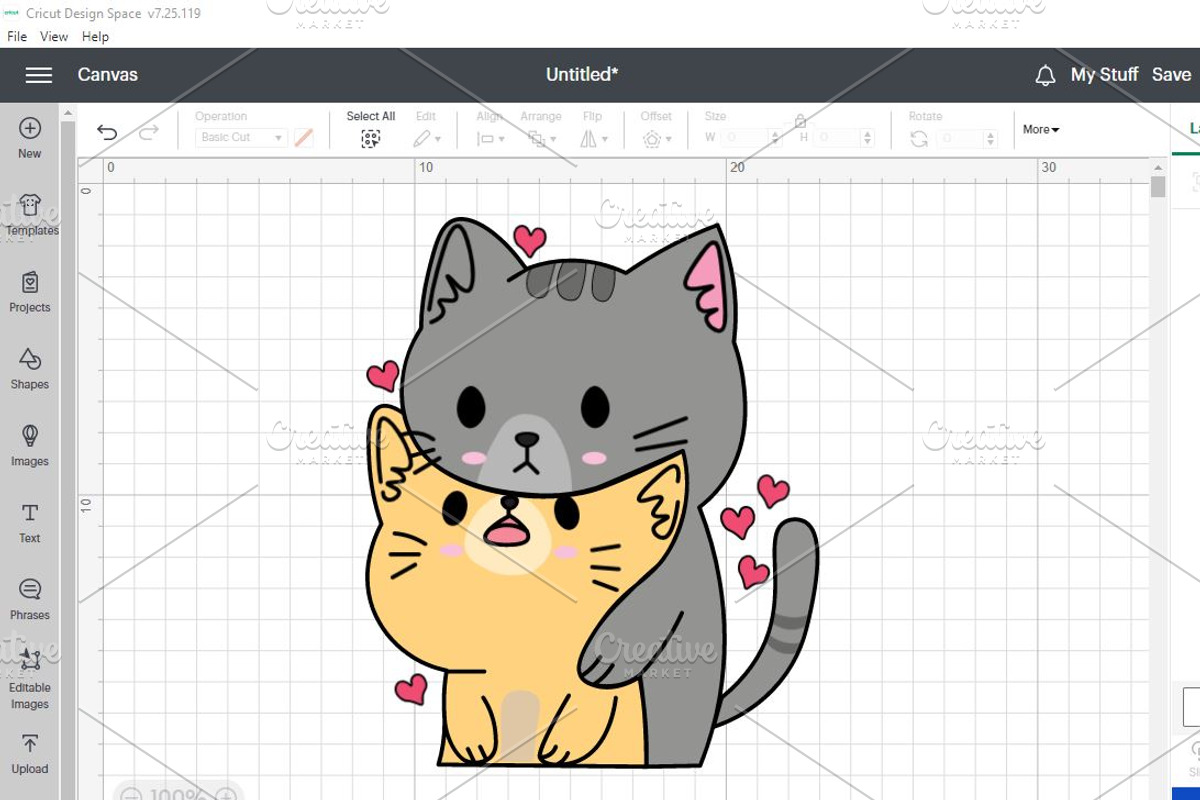This screenshot has height=800, width=1200.
Task: Open Editable Images panel
Action: pos(30,680)
